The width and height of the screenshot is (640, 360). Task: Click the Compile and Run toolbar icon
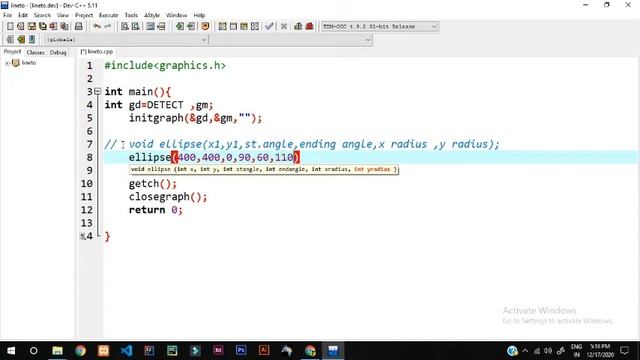[244, 27]
